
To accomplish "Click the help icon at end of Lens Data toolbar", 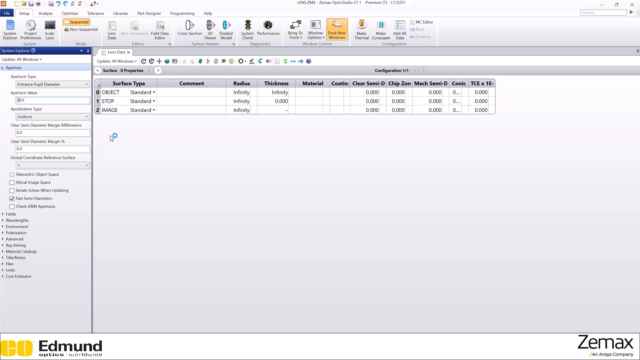I will 309,61.
